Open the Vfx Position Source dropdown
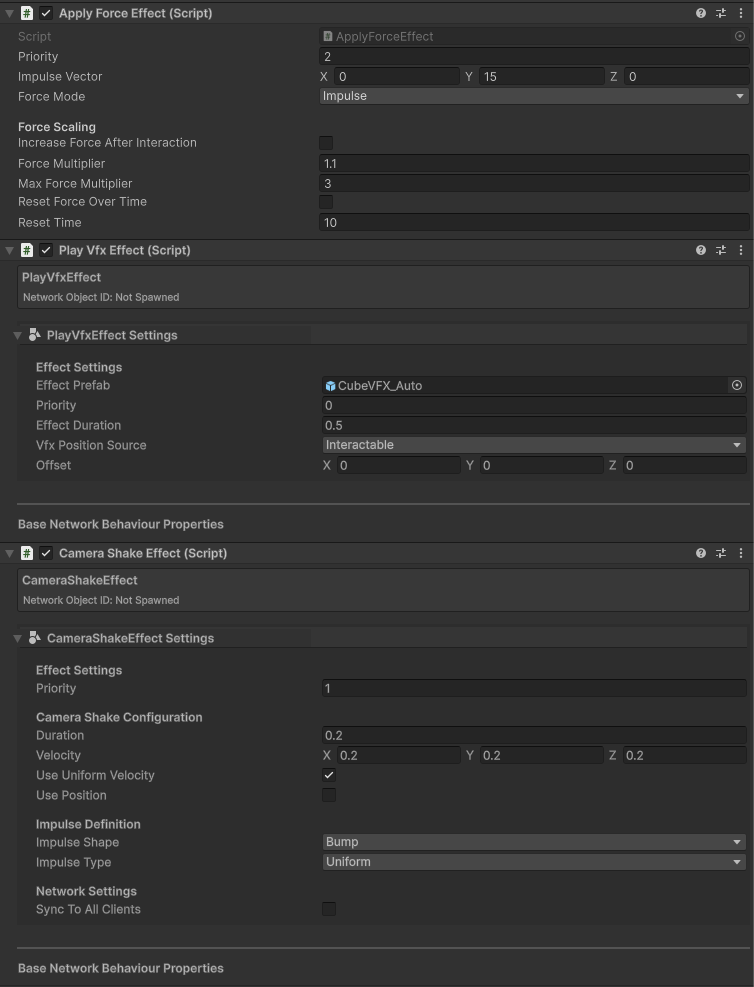Image resolution: width=754 pixels, height=987 pixels. 534,445
